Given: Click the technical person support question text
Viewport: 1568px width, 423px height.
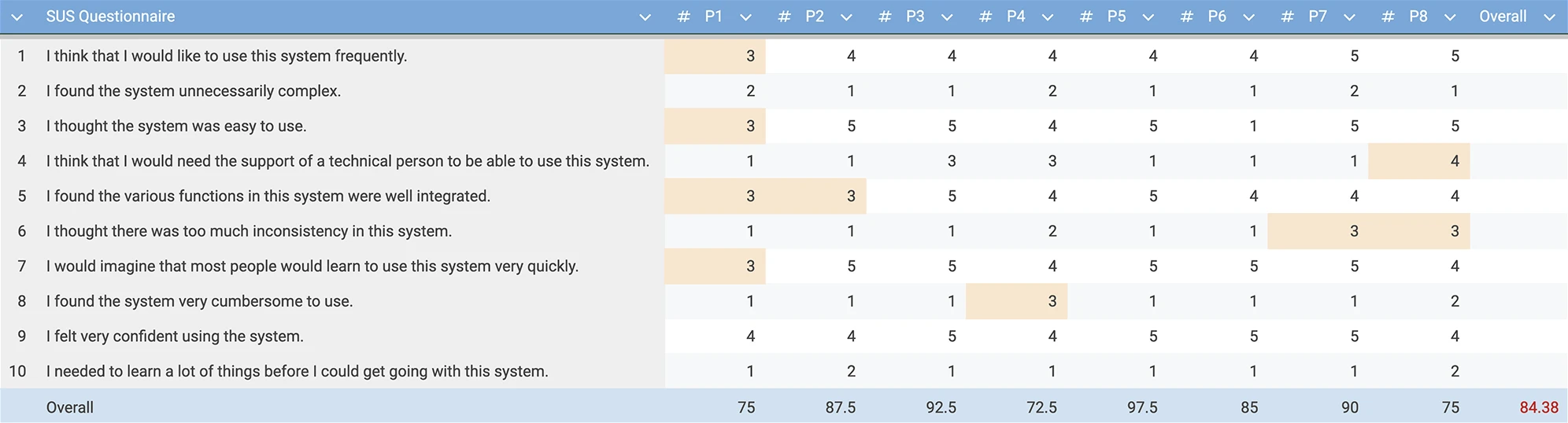Looking at the screenshot, I should click(x=348, y=161).
